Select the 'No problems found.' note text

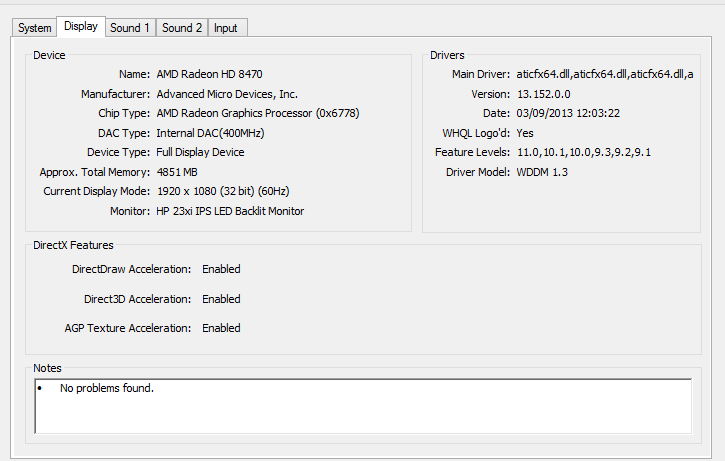point(107,388)
